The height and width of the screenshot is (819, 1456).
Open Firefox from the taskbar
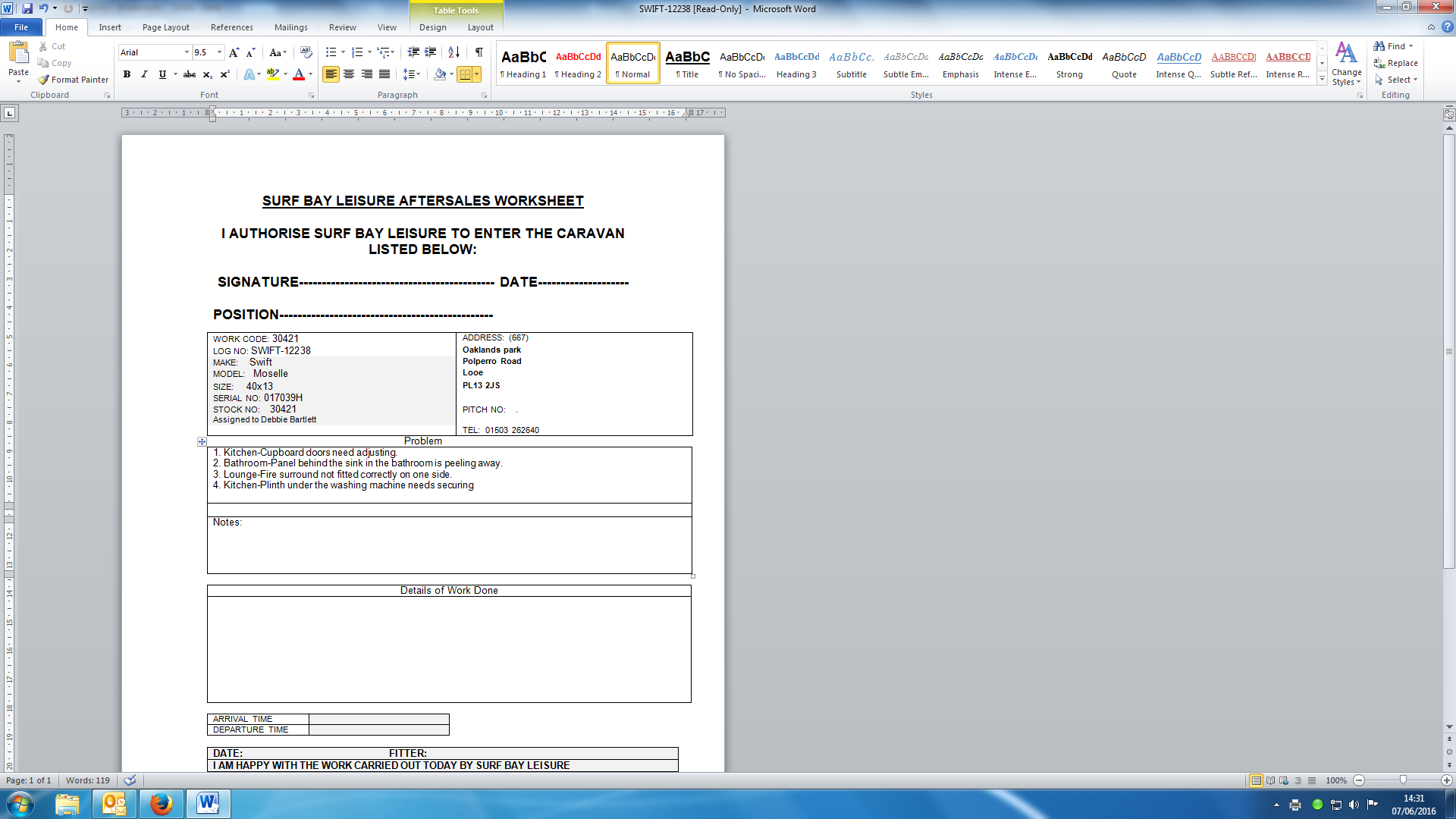pos(161,804)
